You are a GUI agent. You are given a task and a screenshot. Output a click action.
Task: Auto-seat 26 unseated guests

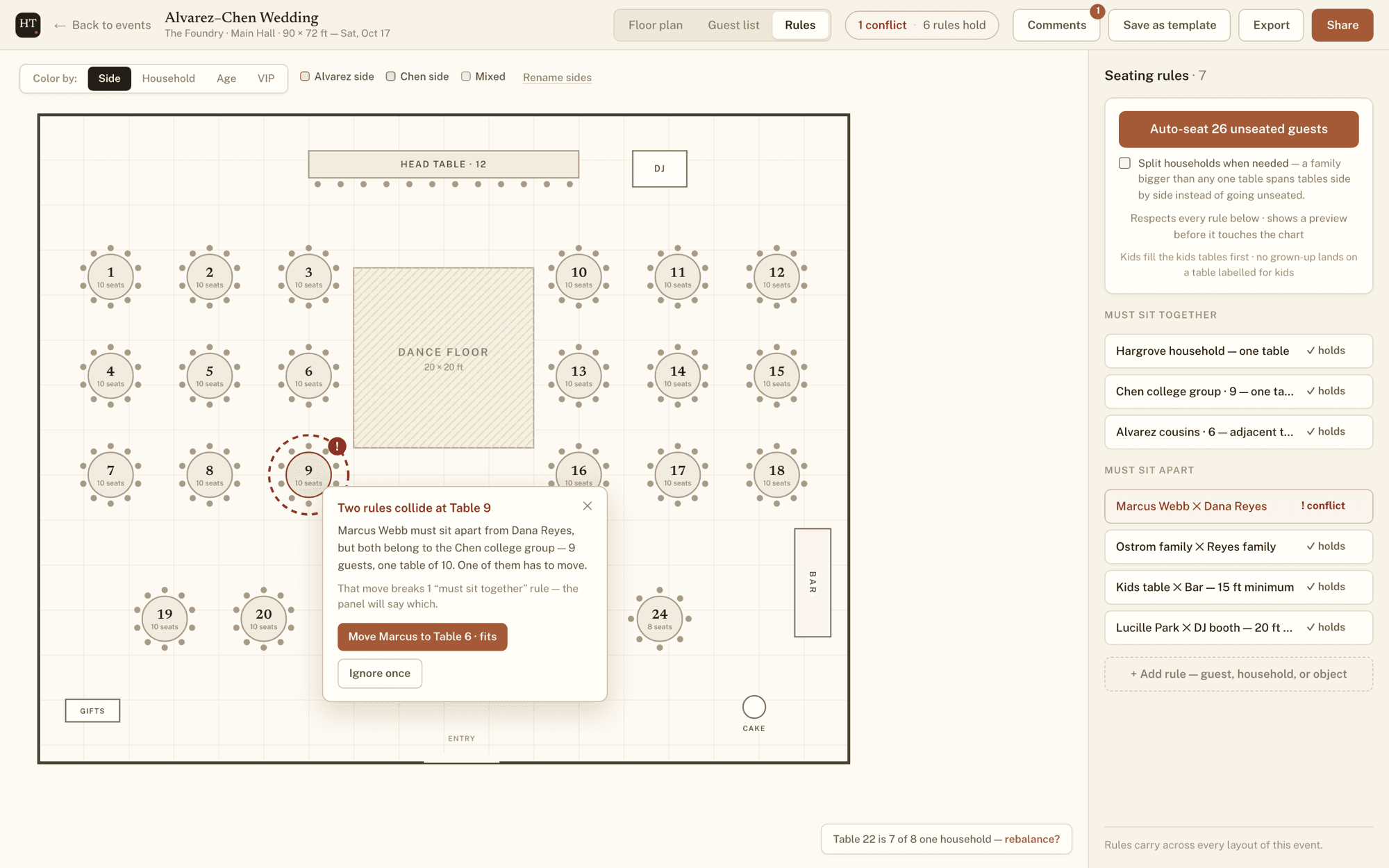tap(1238, 129)
